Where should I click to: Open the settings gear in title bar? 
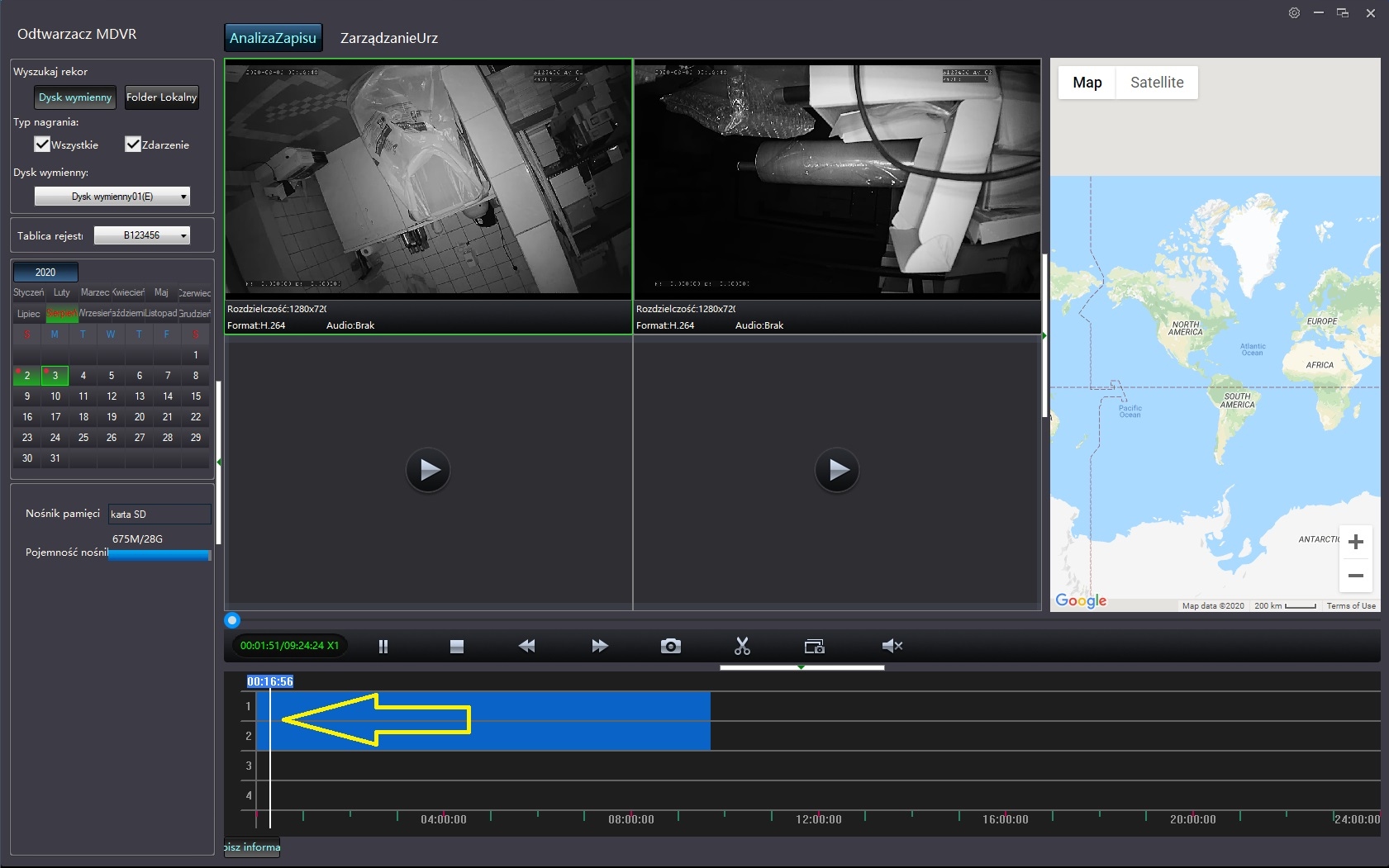click(1294, 13)
